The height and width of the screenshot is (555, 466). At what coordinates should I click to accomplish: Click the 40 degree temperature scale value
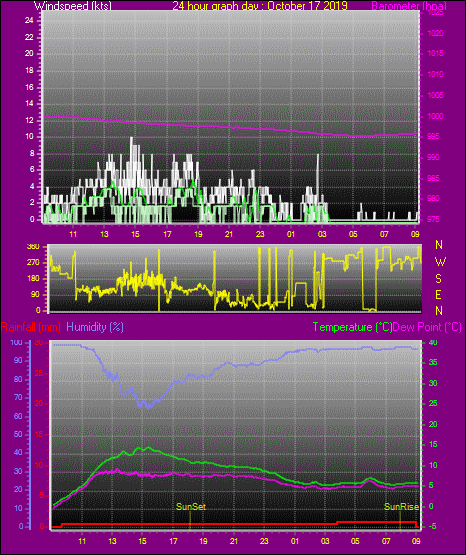pos(433,342)
